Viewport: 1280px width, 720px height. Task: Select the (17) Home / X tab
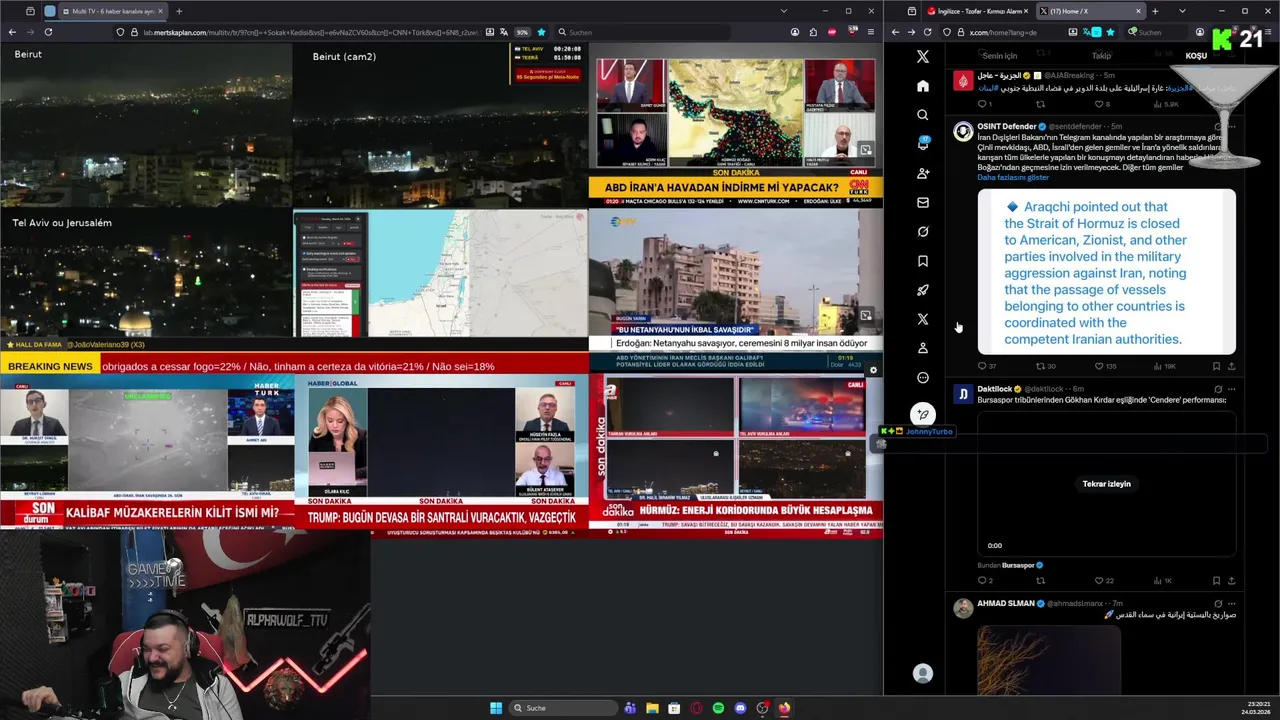(1090, 11)
